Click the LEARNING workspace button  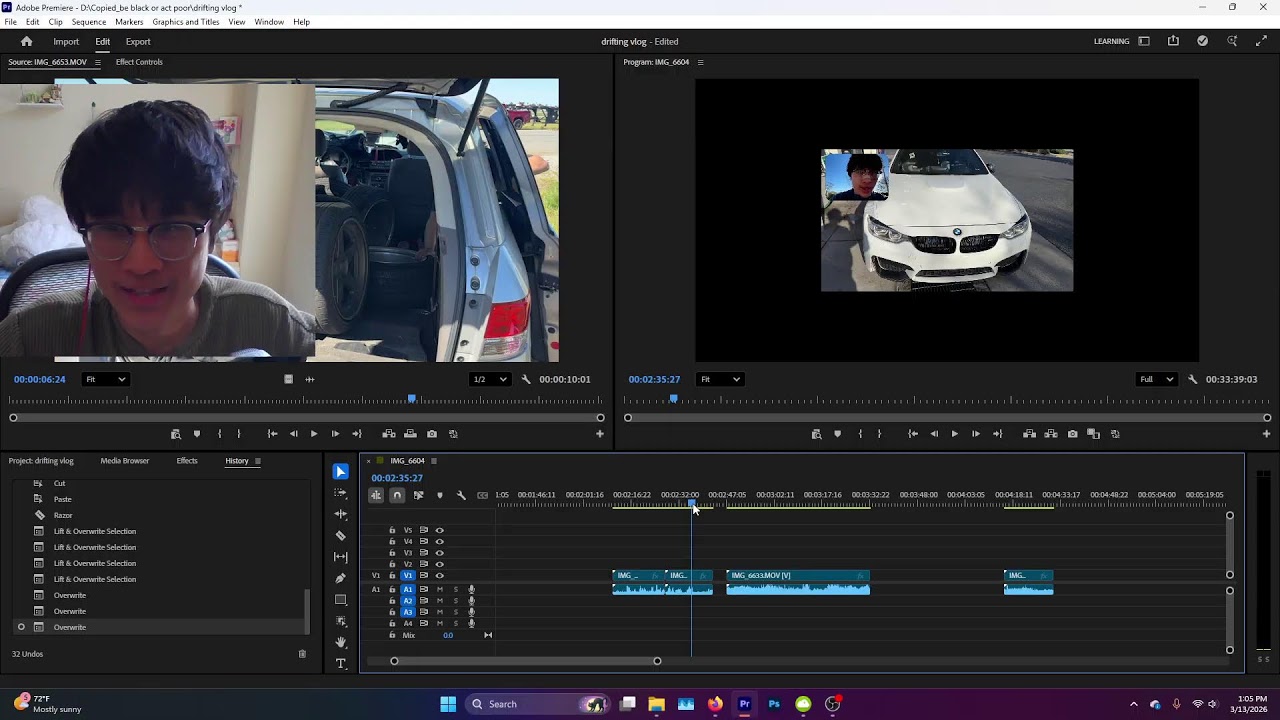tap(1112, 42)
